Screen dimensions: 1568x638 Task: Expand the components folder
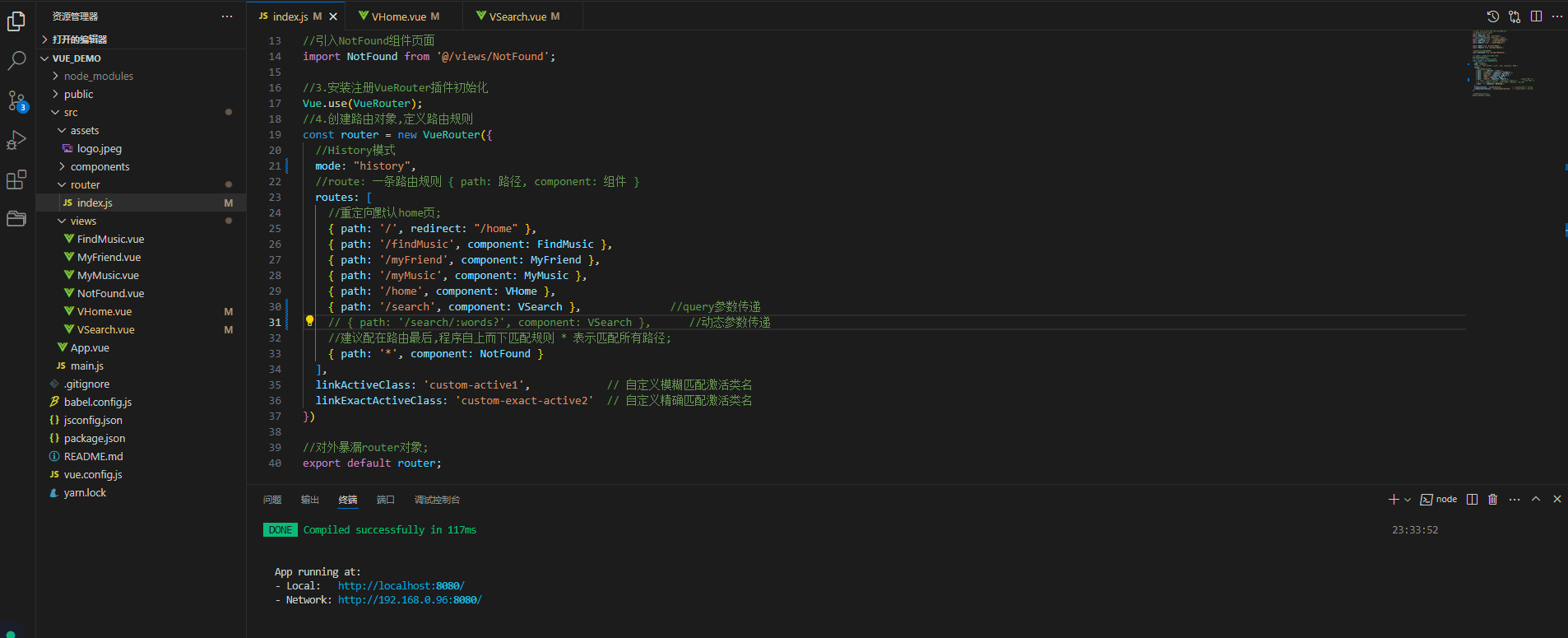(x=141, y=166)
